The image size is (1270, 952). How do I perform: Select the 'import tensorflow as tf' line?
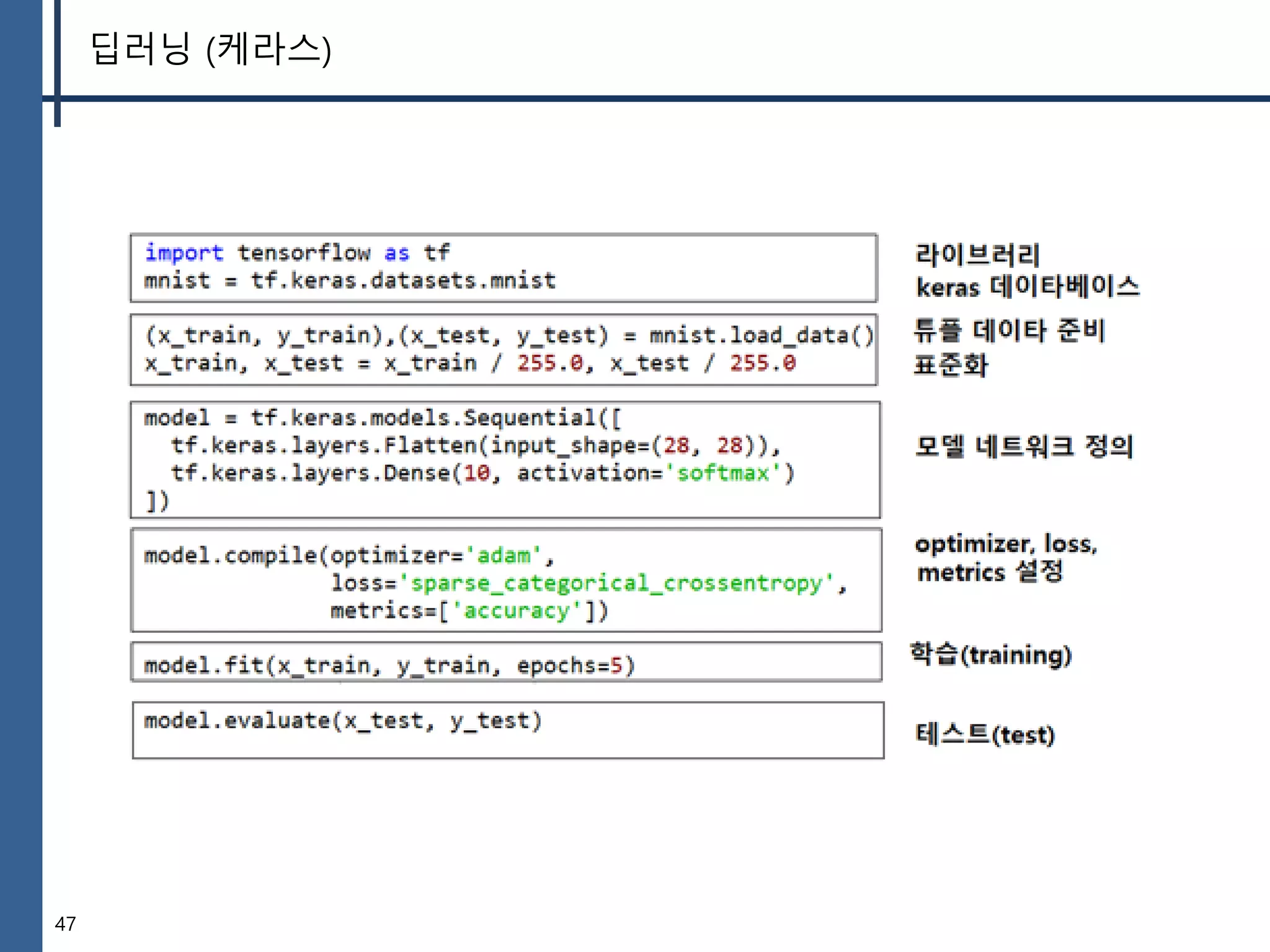tap(297, 253)
